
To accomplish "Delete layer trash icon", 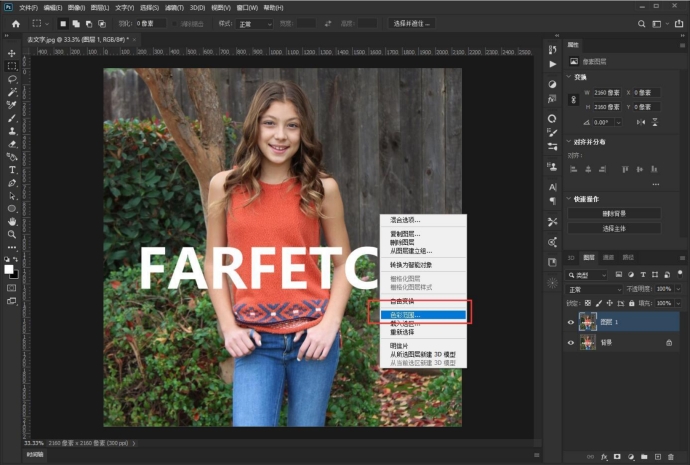I will (671, 457).
